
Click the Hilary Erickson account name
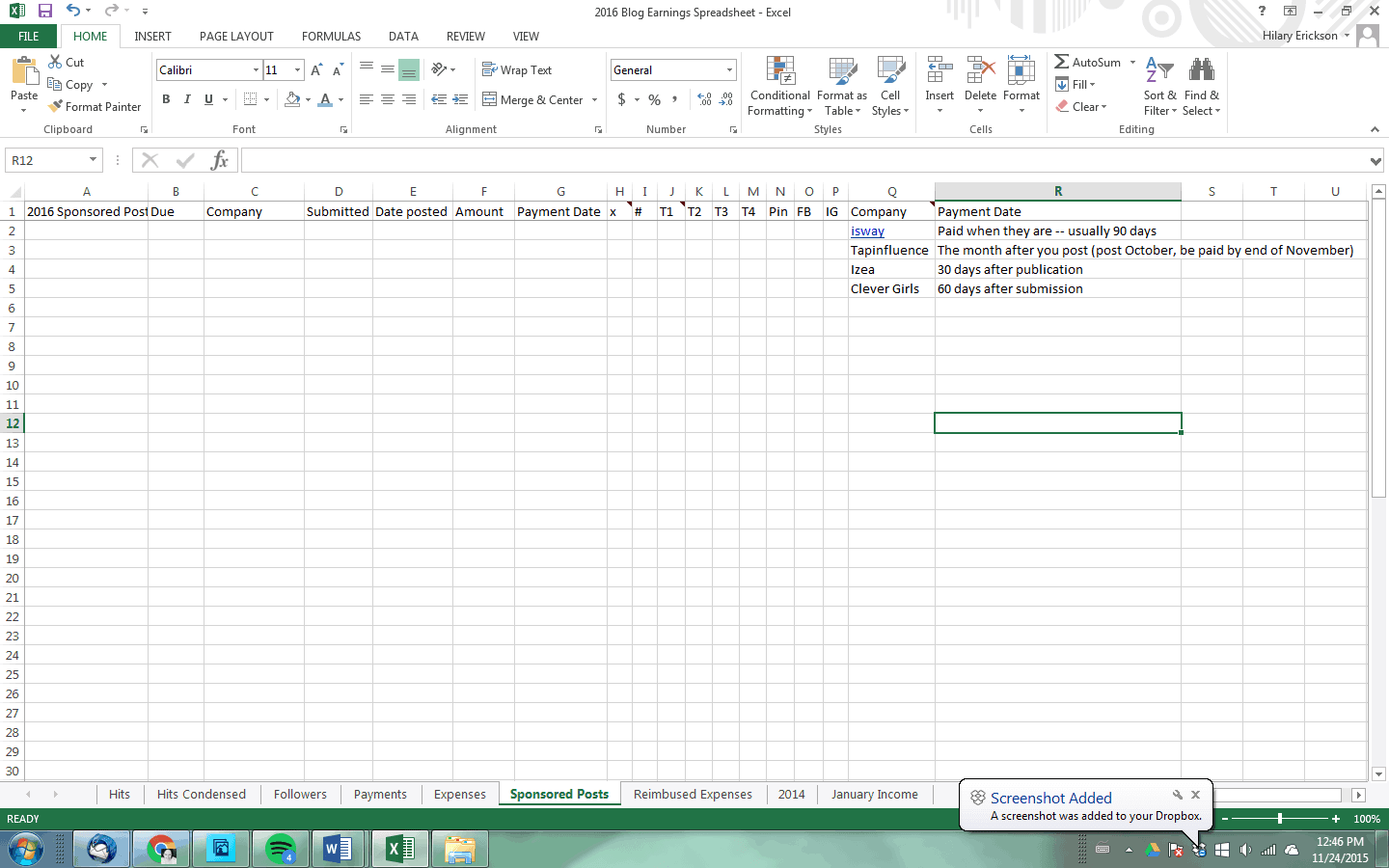pos(1299,35)
